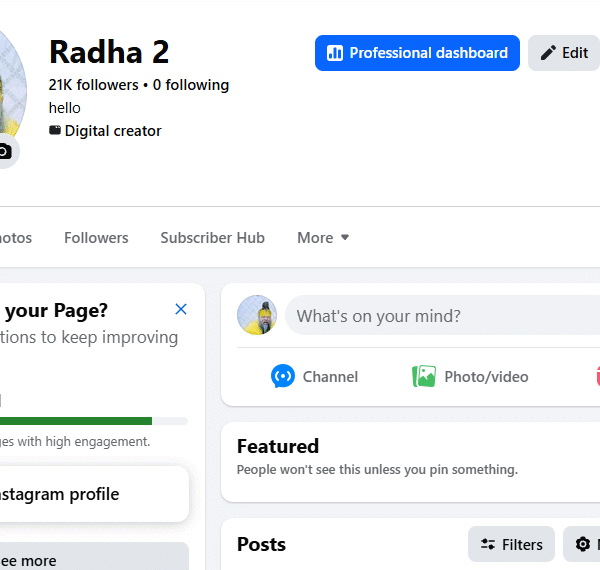The height and width of the screenshot is (570, 600).
Task: Click the Digital creator clapperboard icon
Action: 55,130
